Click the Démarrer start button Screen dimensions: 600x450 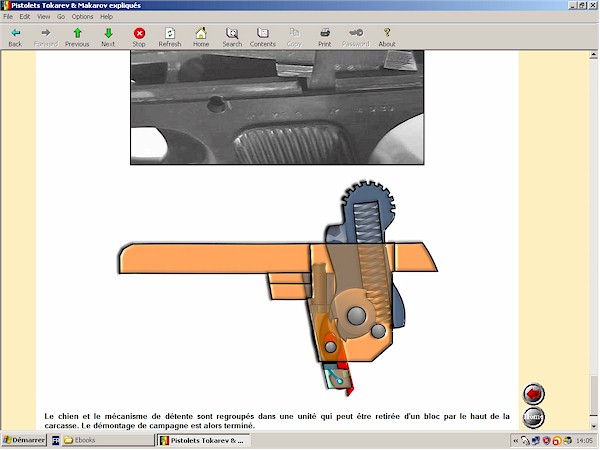pyautogui.click(x=24, y=440)
